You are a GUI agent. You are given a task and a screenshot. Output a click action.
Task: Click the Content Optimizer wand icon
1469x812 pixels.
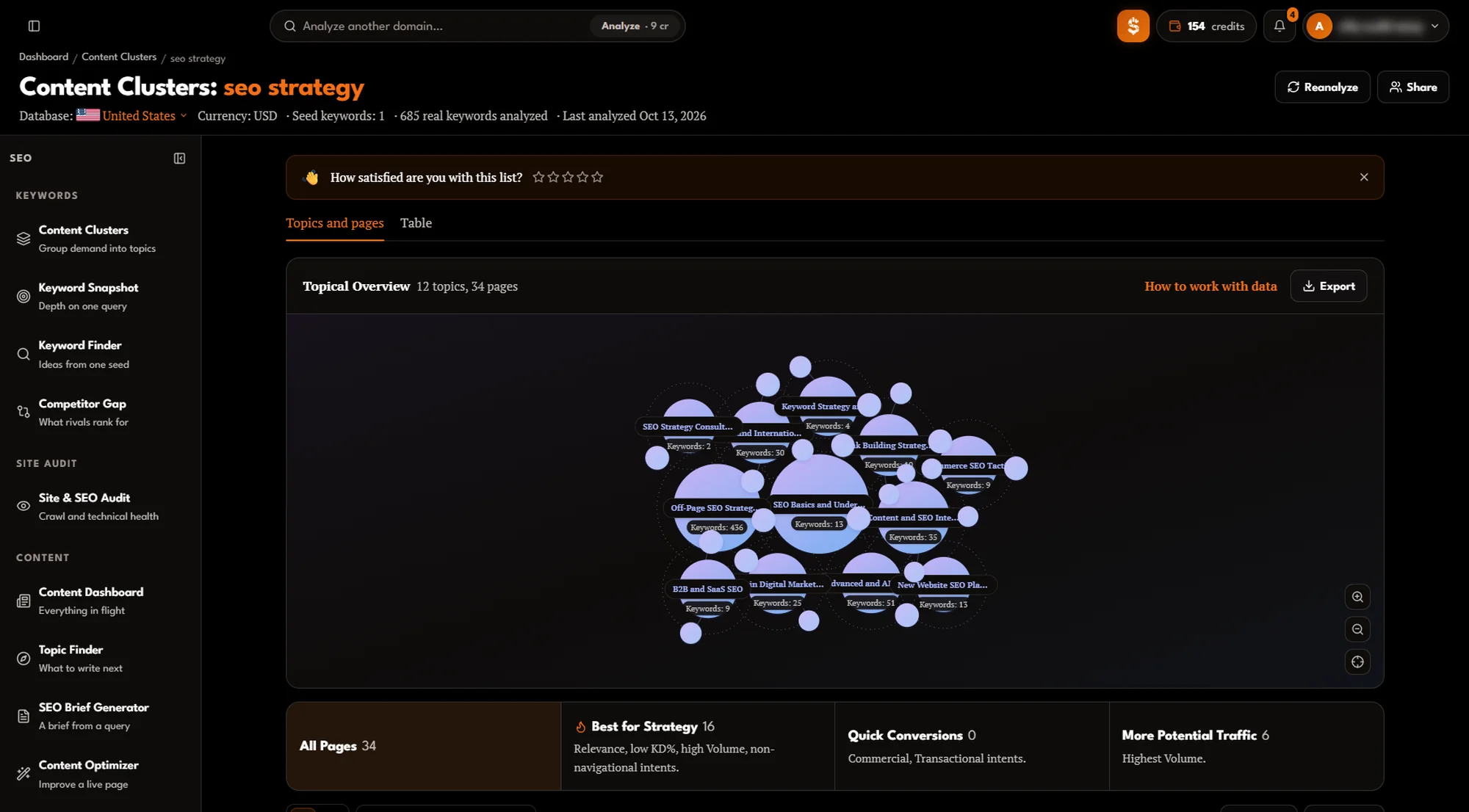[x=24, y=774]
